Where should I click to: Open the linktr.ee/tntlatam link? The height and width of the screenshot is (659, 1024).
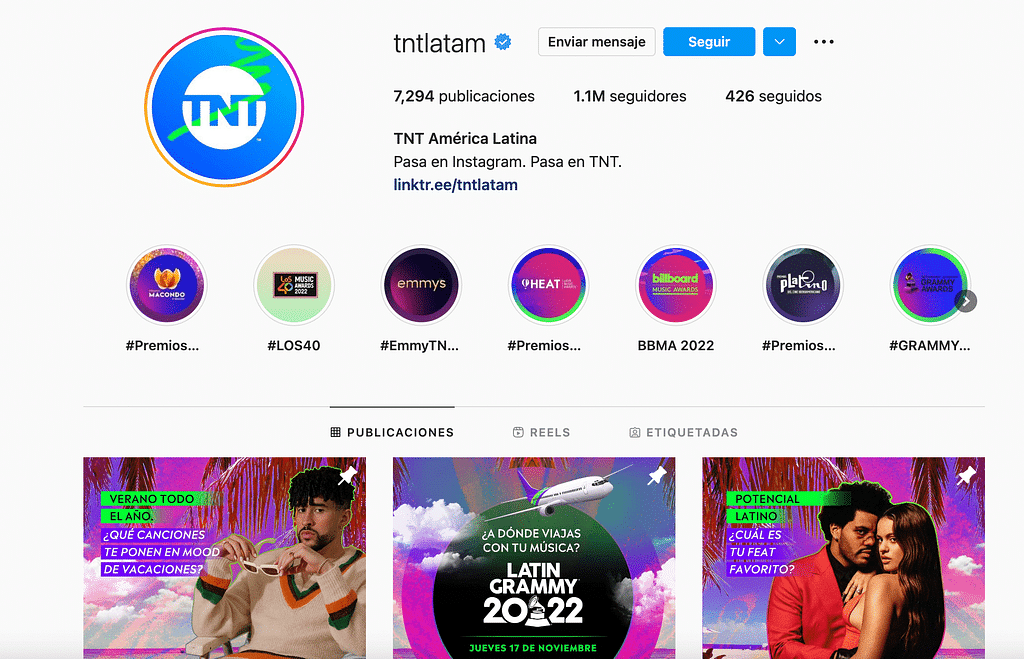[x=455, y=185]
